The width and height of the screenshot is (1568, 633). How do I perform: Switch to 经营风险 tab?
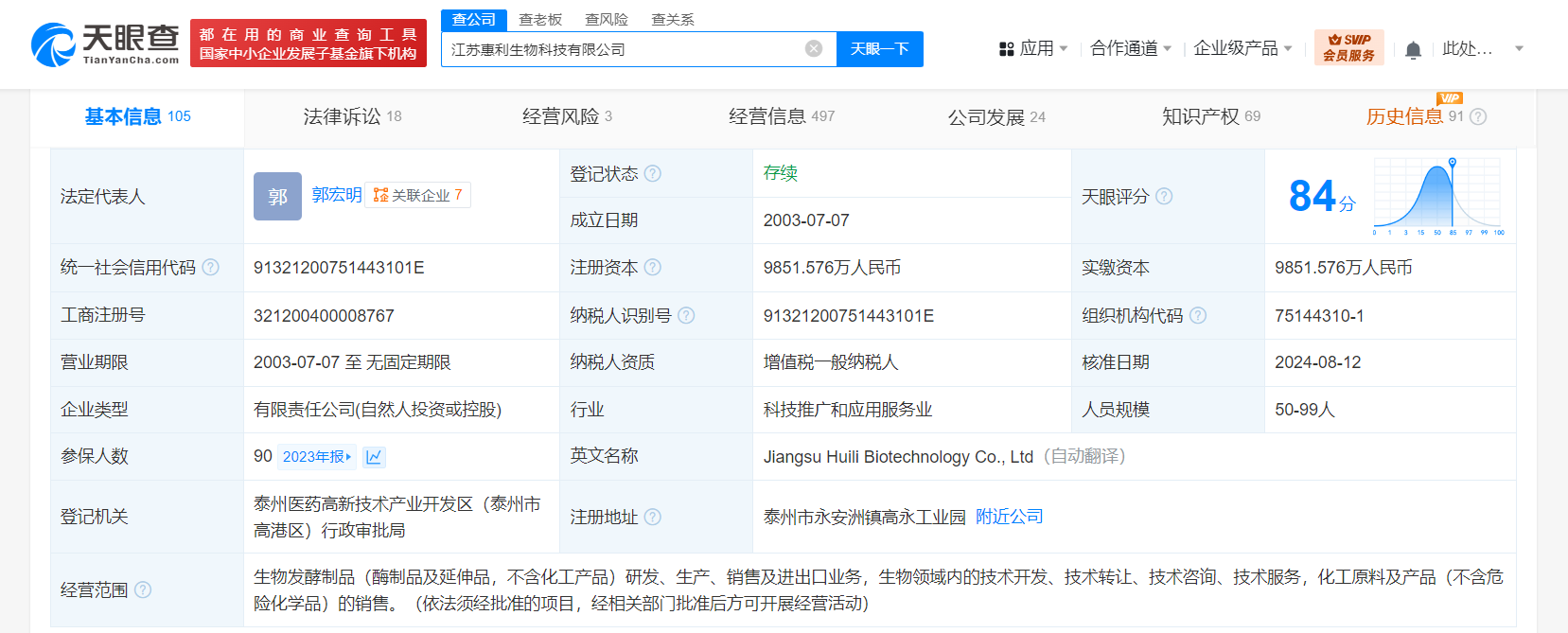click(567, 116)
